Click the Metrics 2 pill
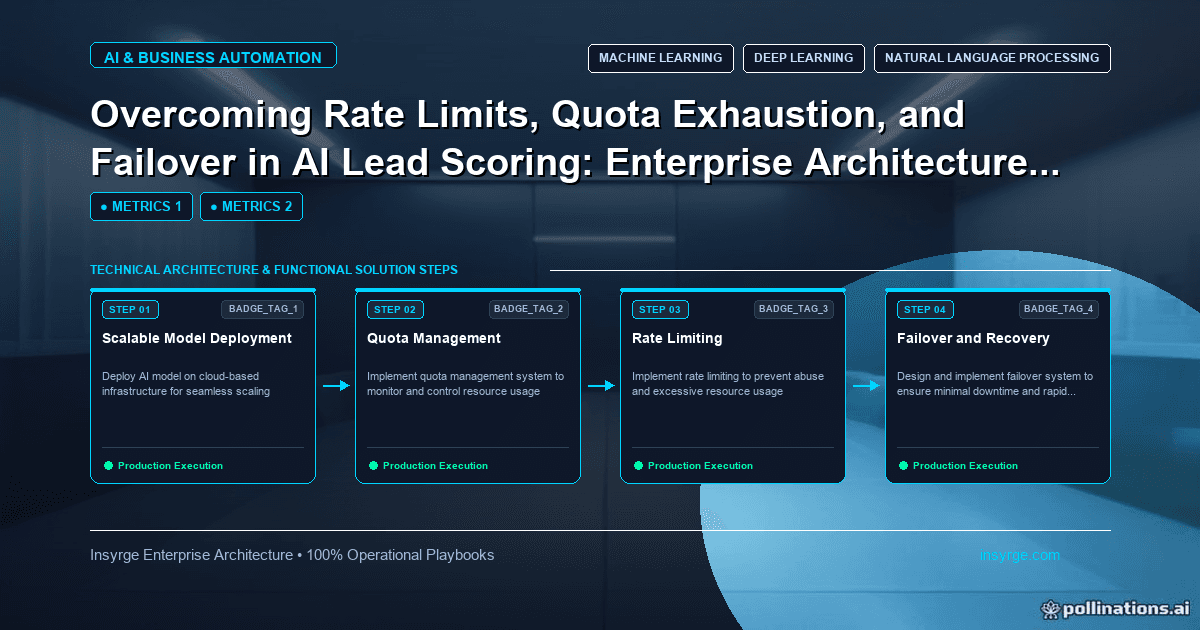Screen dimensions: 1200x630 pyautogui.click(x=251, y=206)
